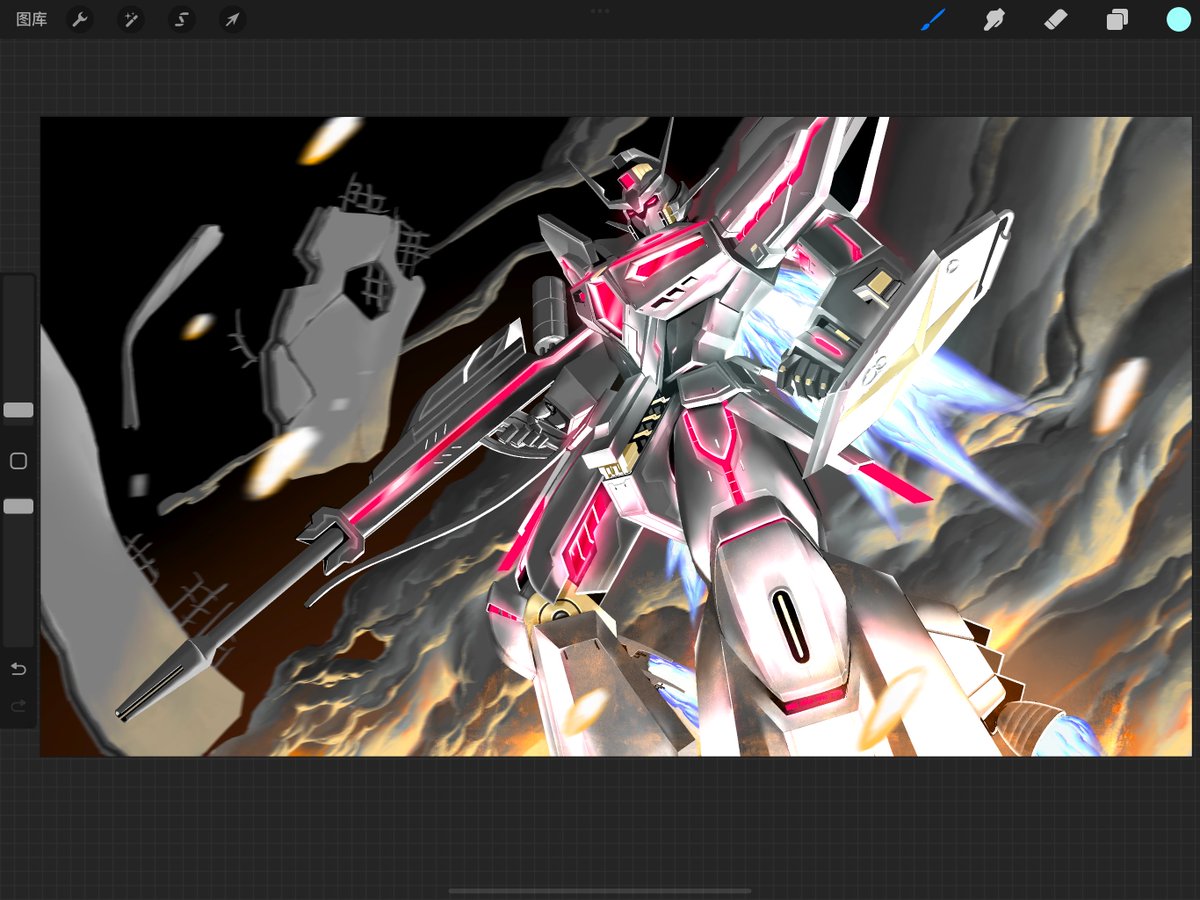Tap the home indicator bar at bottom
Image resolution: width=1200 pixels, height=900 pixels.
[600, 889]
